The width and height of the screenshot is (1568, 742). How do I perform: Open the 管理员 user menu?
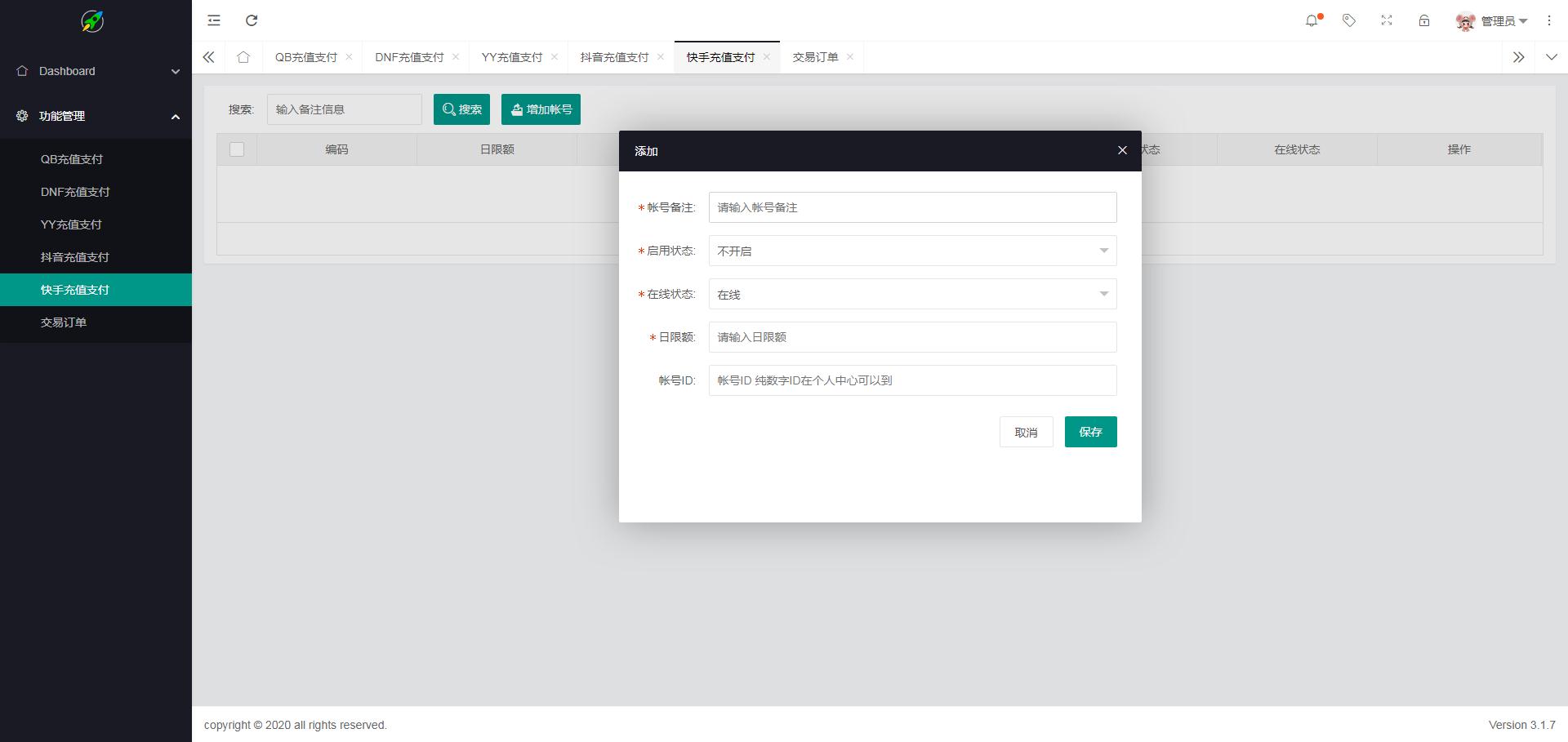click(1499, 20)
